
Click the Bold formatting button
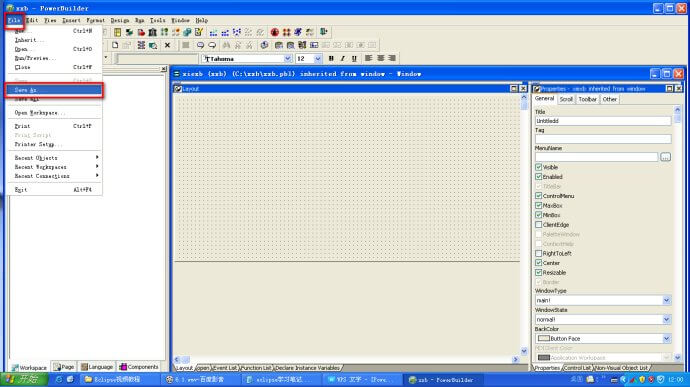(x=331, y=59)
